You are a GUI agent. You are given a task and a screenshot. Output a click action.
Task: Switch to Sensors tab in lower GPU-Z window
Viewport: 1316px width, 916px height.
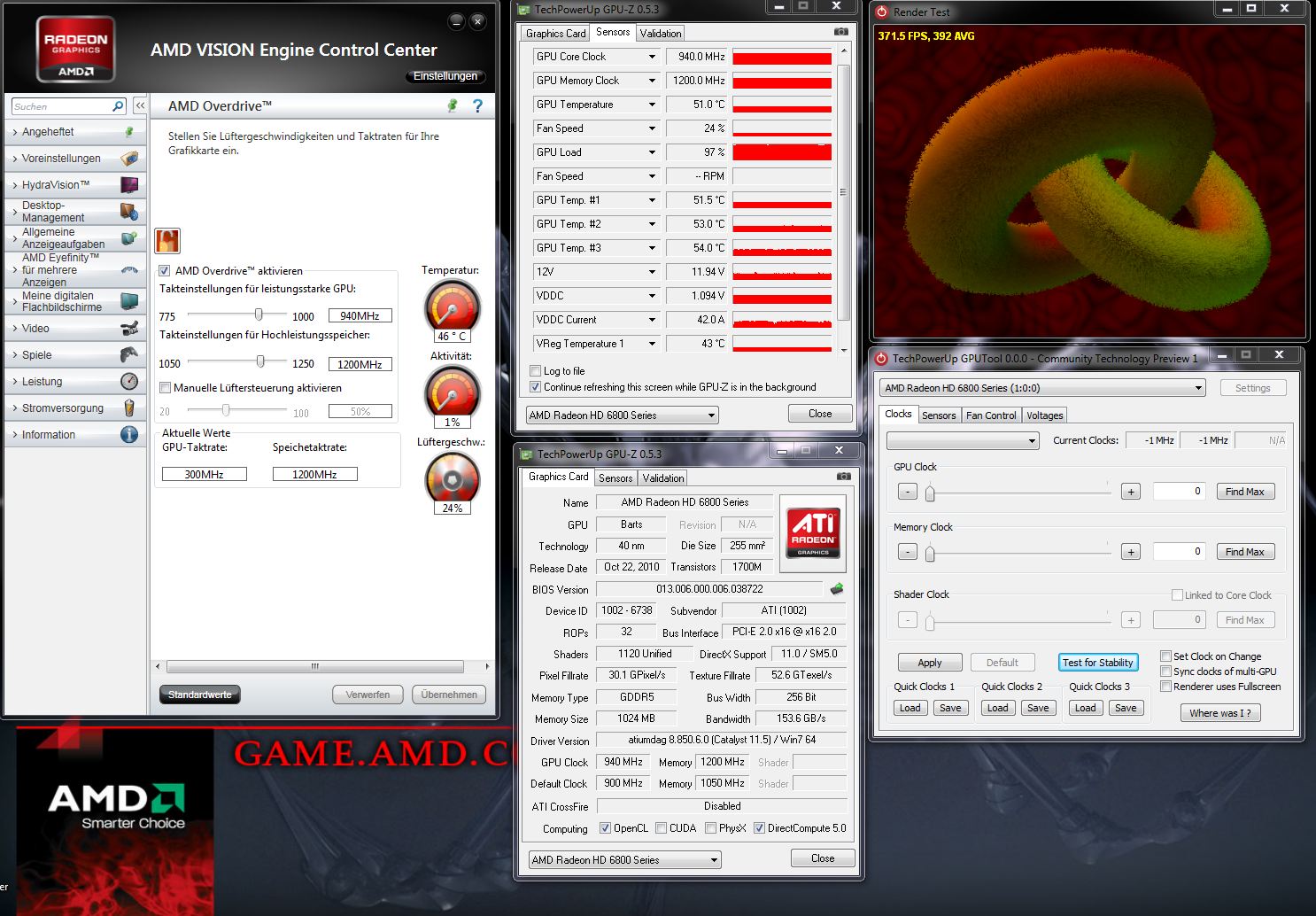[615, 478]
